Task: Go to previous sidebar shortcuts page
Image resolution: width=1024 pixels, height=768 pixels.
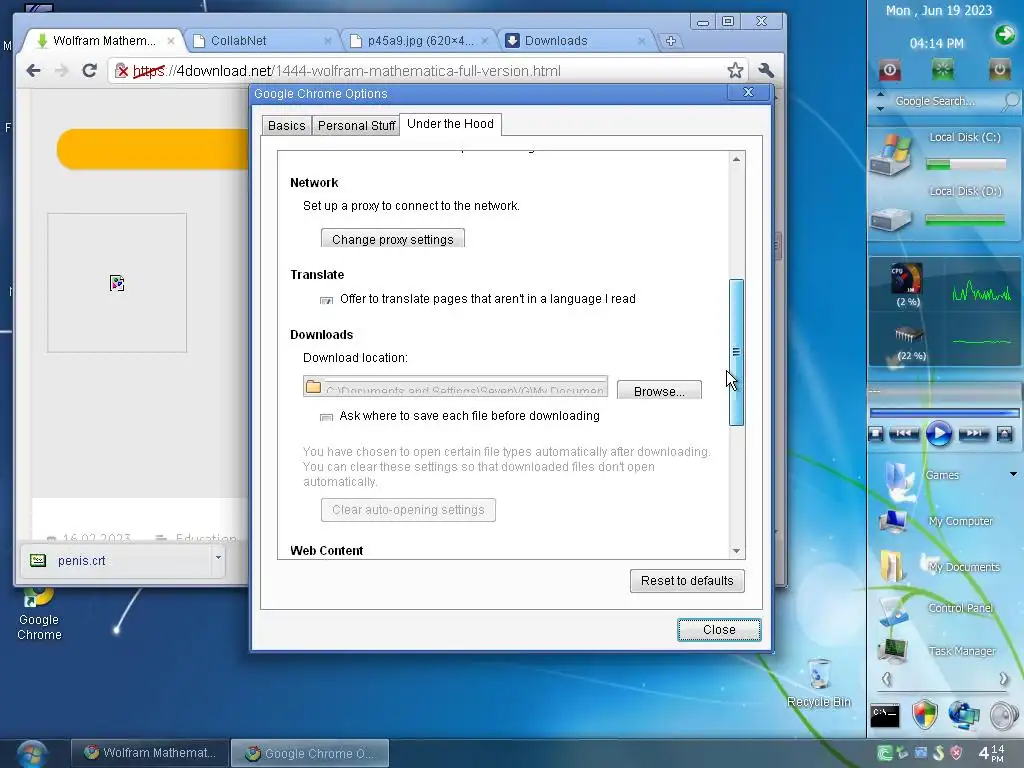Action: tap(886, 679)
